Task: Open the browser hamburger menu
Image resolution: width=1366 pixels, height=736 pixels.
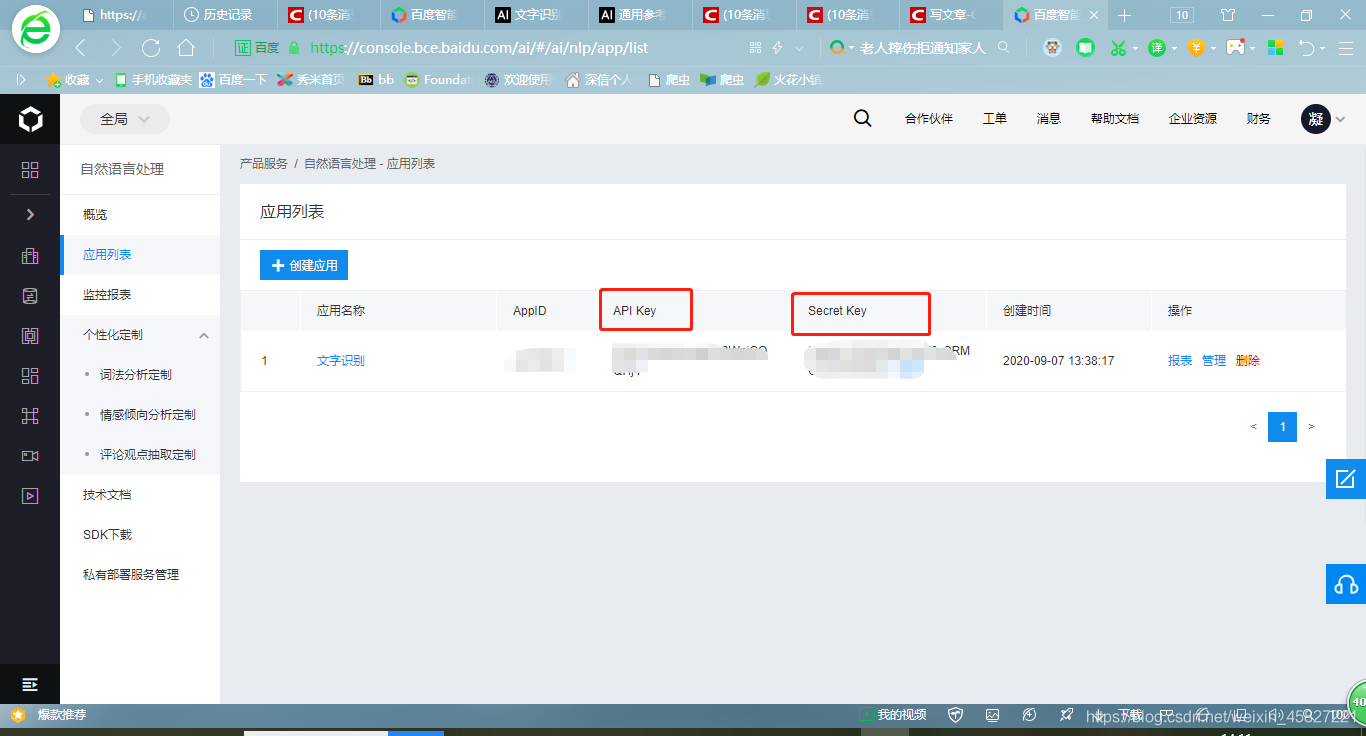Action: [1345, 48]
